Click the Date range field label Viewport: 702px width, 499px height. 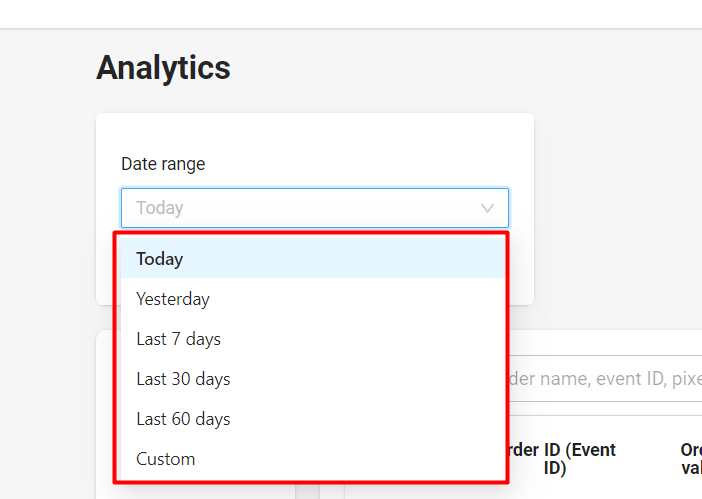tap(163, 164)
